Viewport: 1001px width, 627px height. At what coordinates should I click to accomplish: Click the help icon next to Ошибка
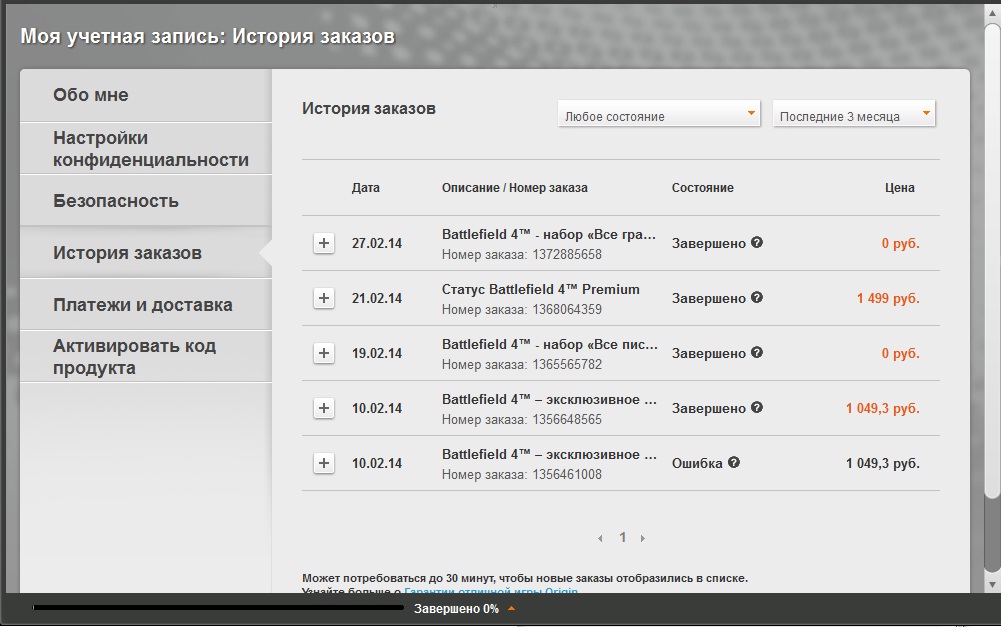pyautogui.click(x=734, y=462)
